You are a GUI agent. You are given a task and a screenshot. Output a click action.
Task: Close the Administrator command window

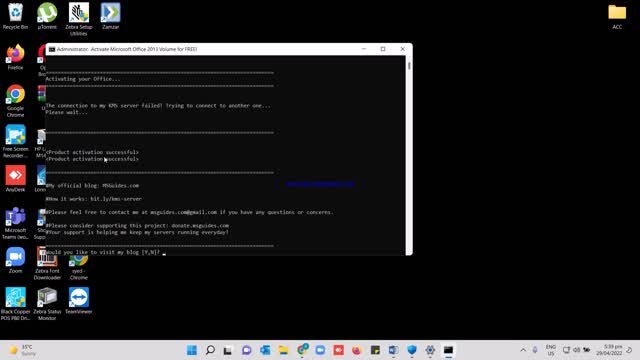pyautogui.click(x=402, y=49)
